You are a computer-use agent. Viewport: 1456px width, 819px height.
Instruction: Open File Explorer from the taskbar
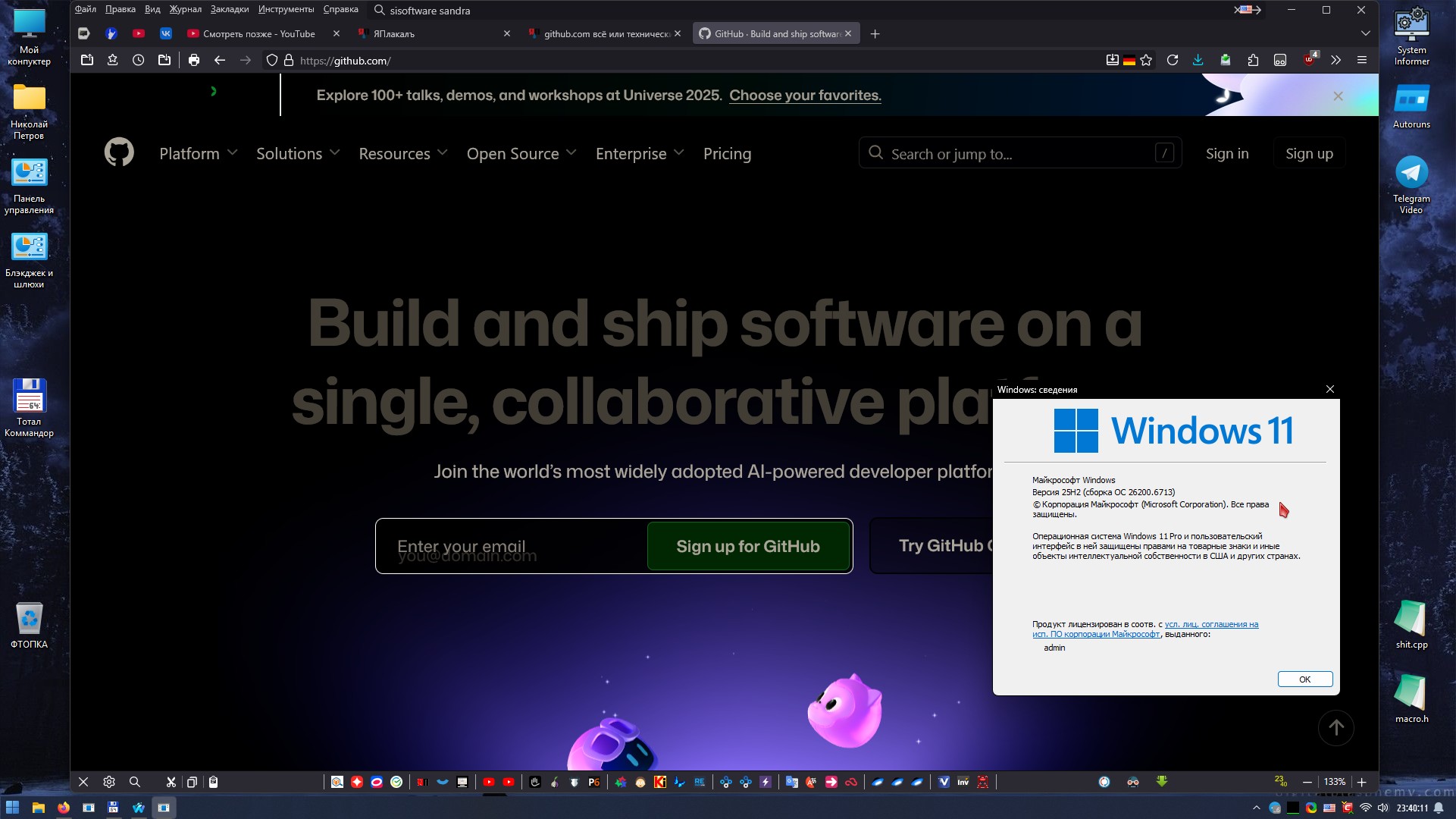pyautogui.click(x=38, y=808)
